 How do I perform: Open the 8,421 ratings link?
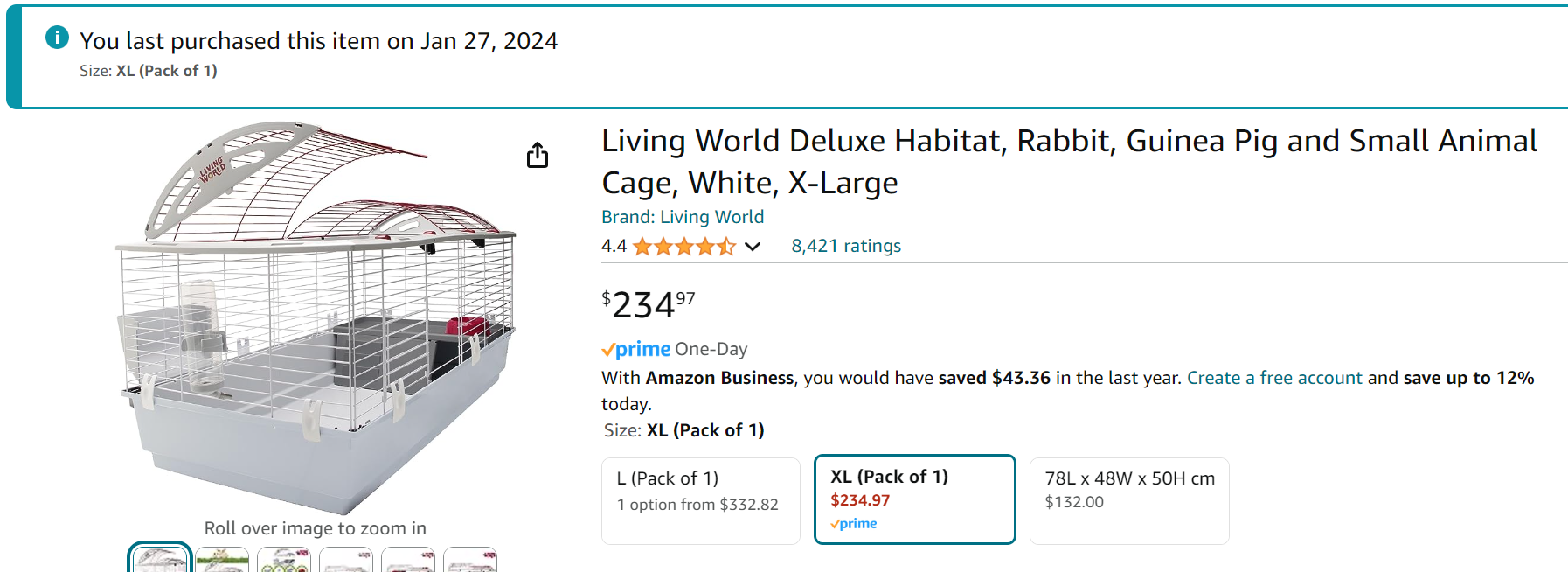(845, 246)
